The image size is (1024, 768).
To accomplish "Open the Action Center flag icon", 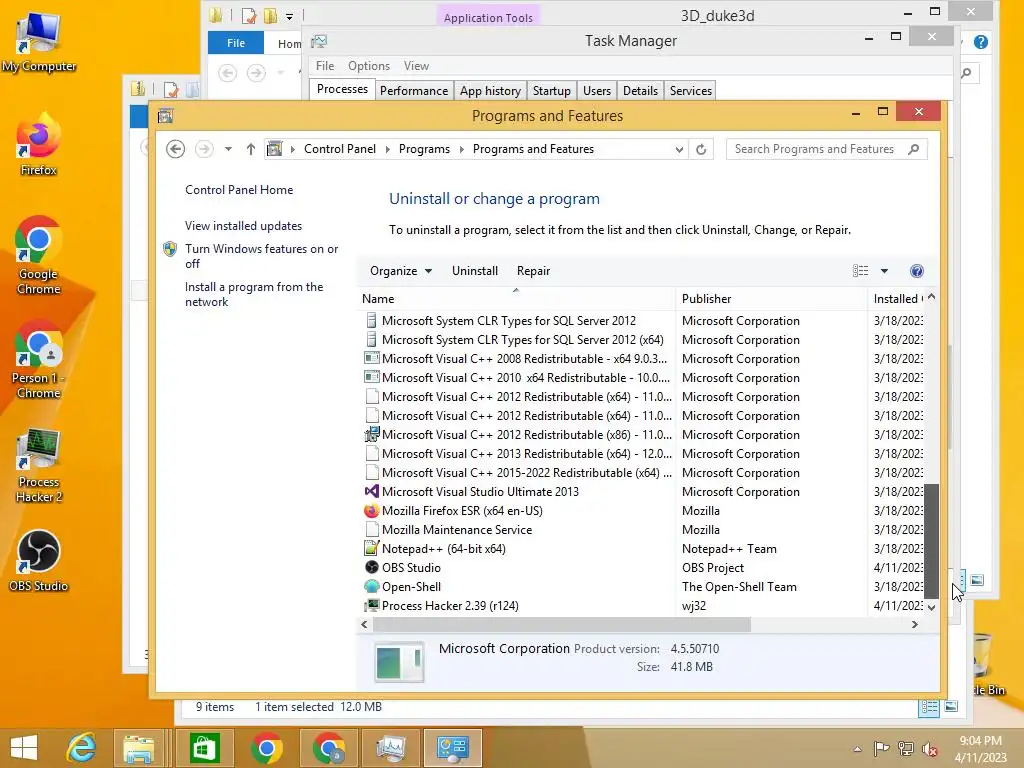I will 882,748.
